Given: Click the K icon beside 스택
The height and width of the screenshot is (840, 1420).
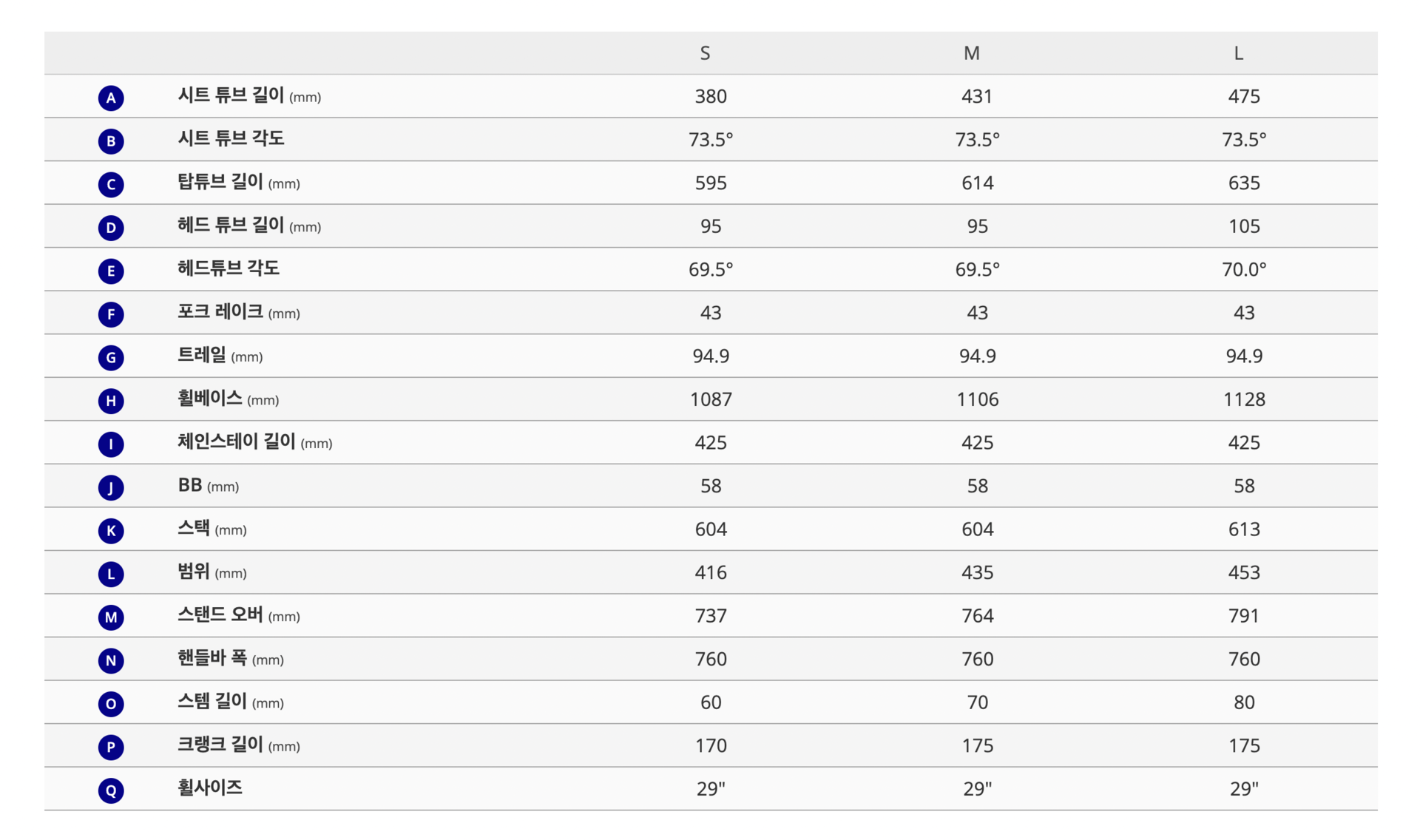Looking at the screenshot, I should tap(111, 530).
